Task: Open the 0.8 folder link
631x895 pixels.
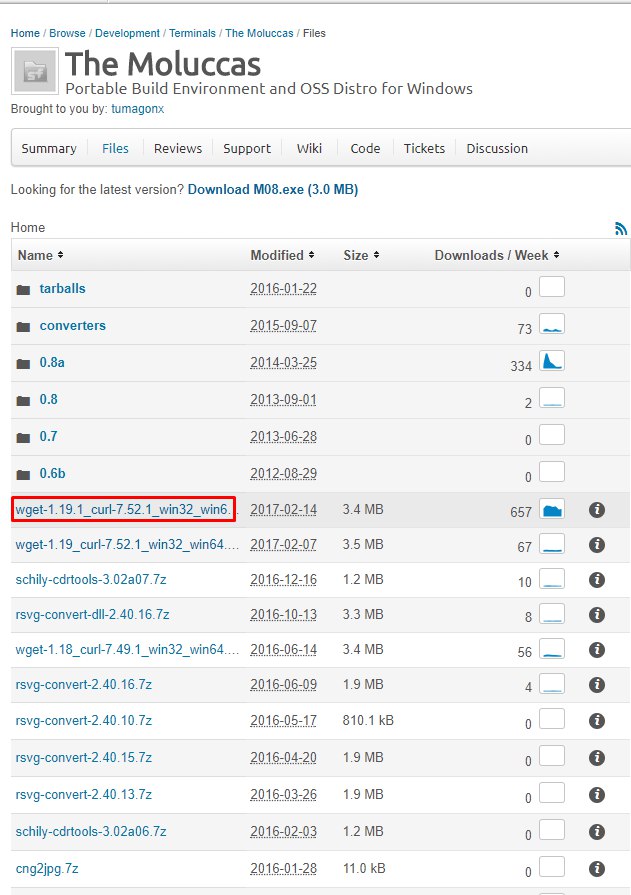Action: pos(49,400)
